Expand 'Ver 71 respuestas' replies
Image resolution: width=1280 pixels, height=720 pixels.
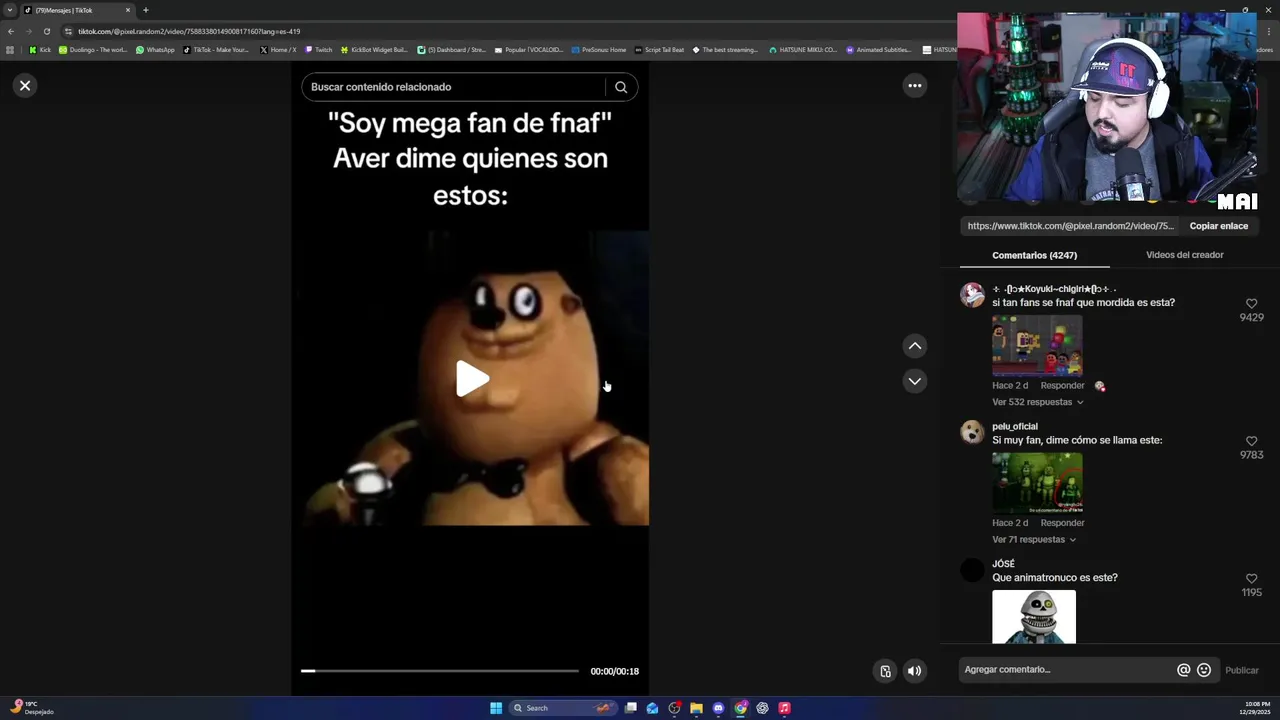tap(1034, 540)
